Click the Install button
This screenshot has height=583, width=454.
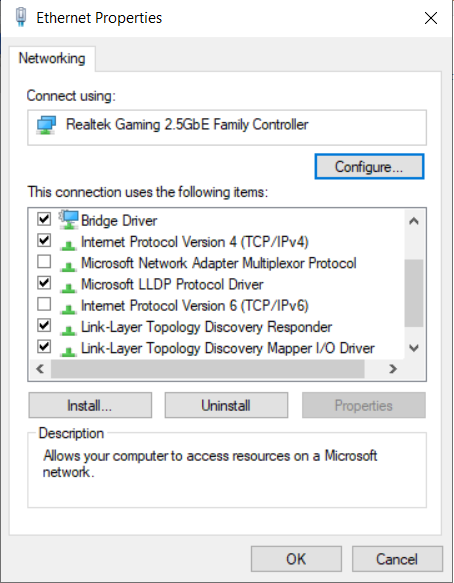[90, 405]
